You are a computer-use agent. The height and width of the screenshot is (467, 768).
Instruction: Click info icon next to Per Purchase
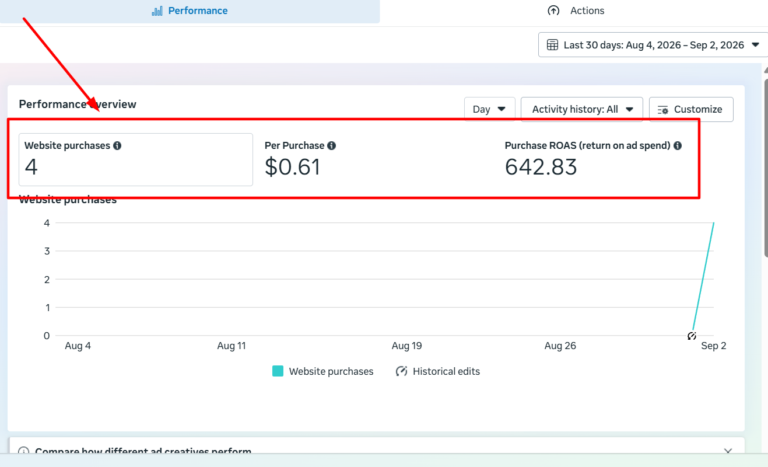[x=332, y=146]
